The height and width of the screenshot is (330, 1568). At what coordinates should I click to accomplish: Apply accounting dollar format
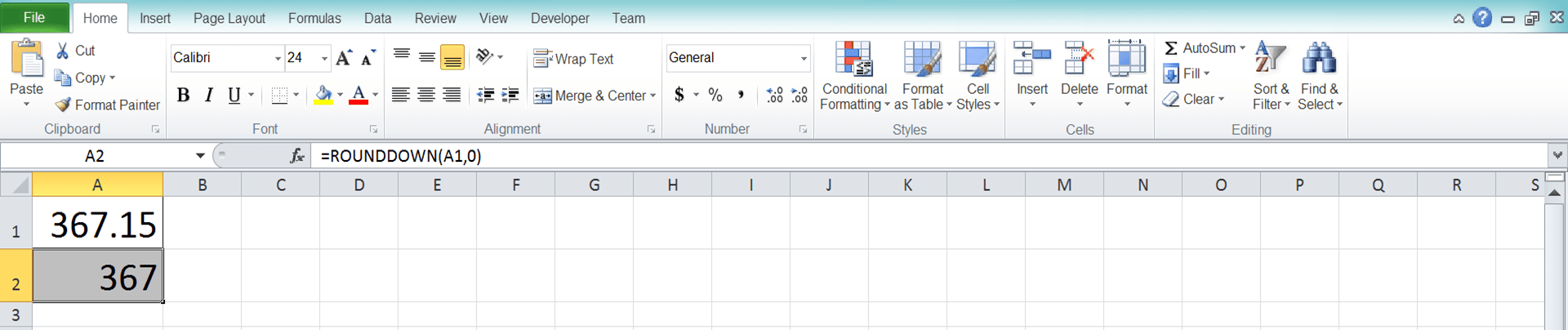[x=679, y=95]
